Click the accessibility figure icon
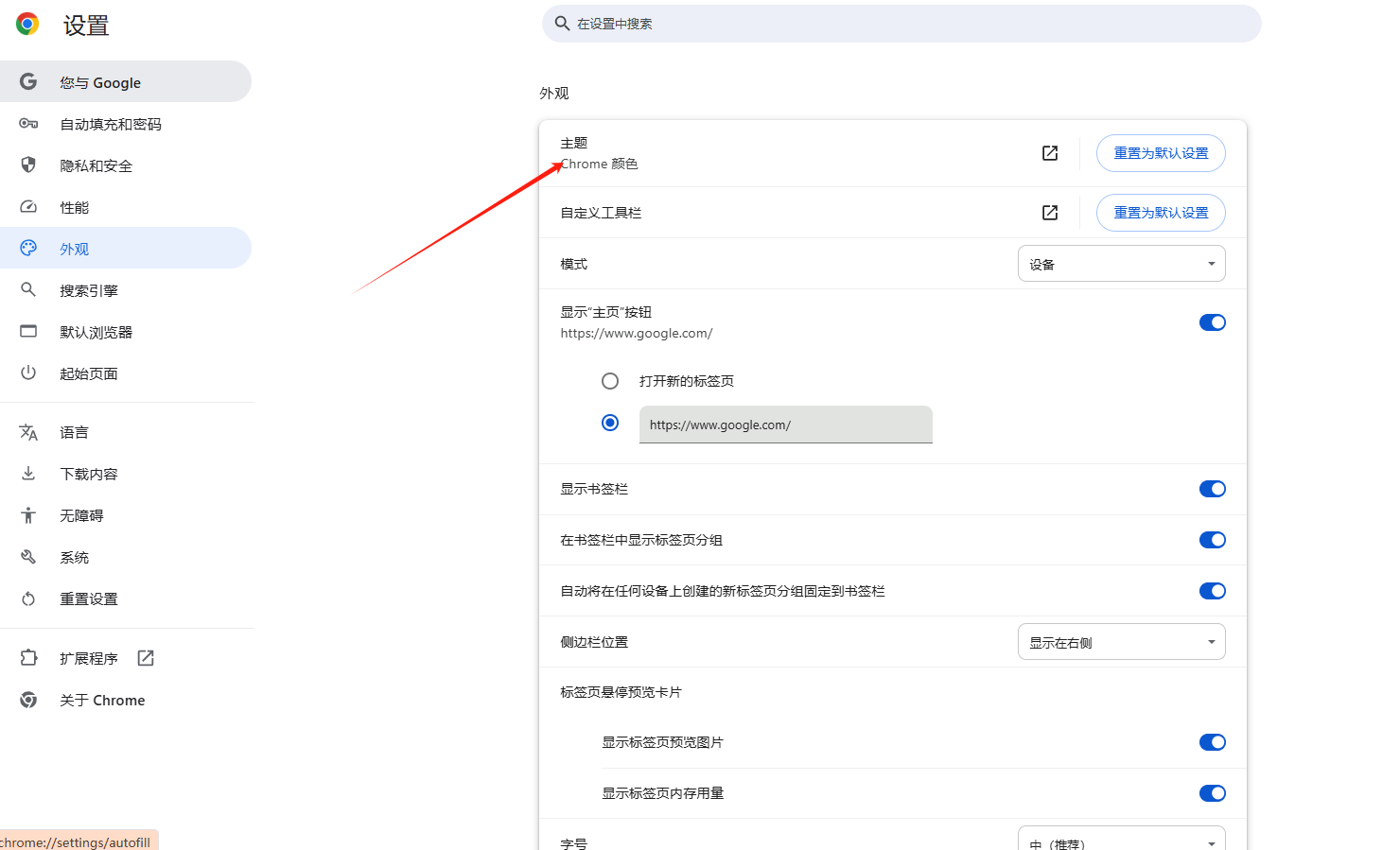1400x850 pixels. tap(28, 515)
